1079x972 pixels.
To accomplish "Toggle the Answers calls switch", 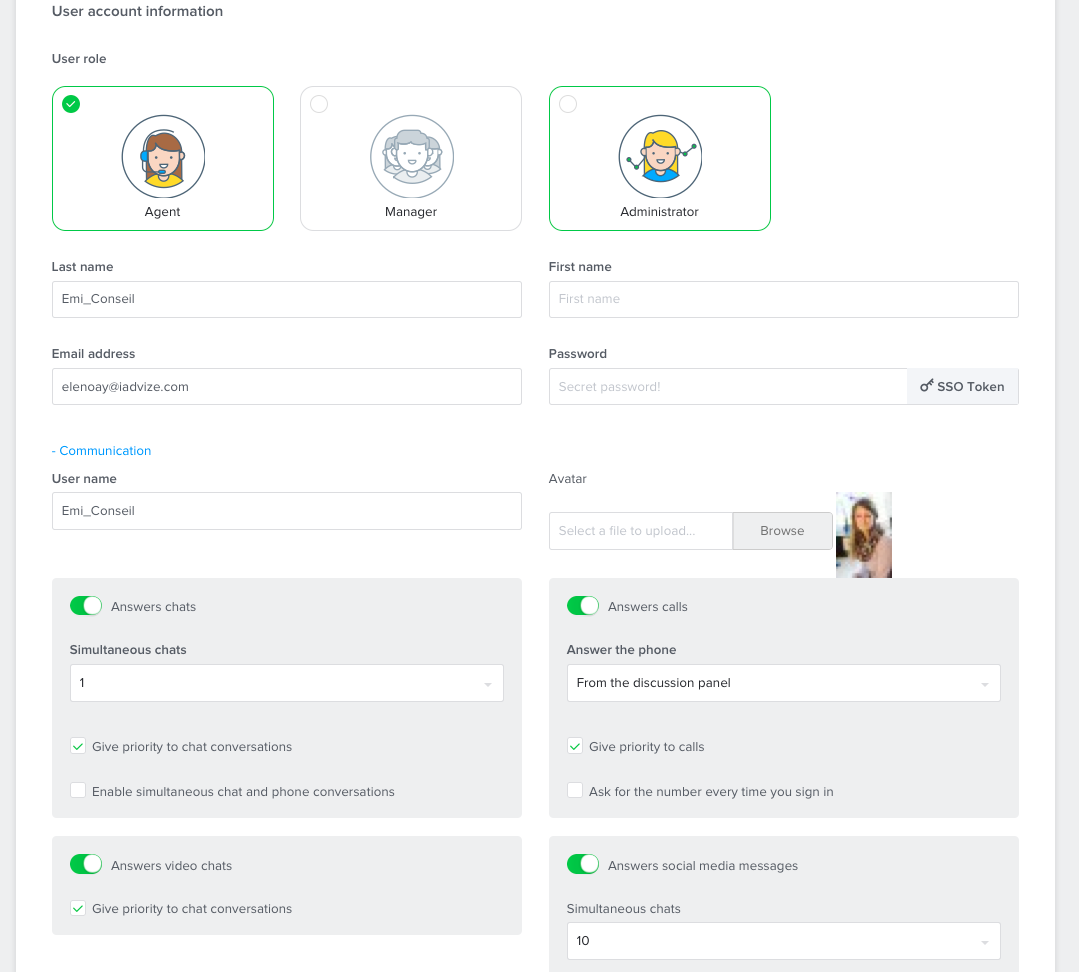I will pyautogui.click(x=583, y=606).
